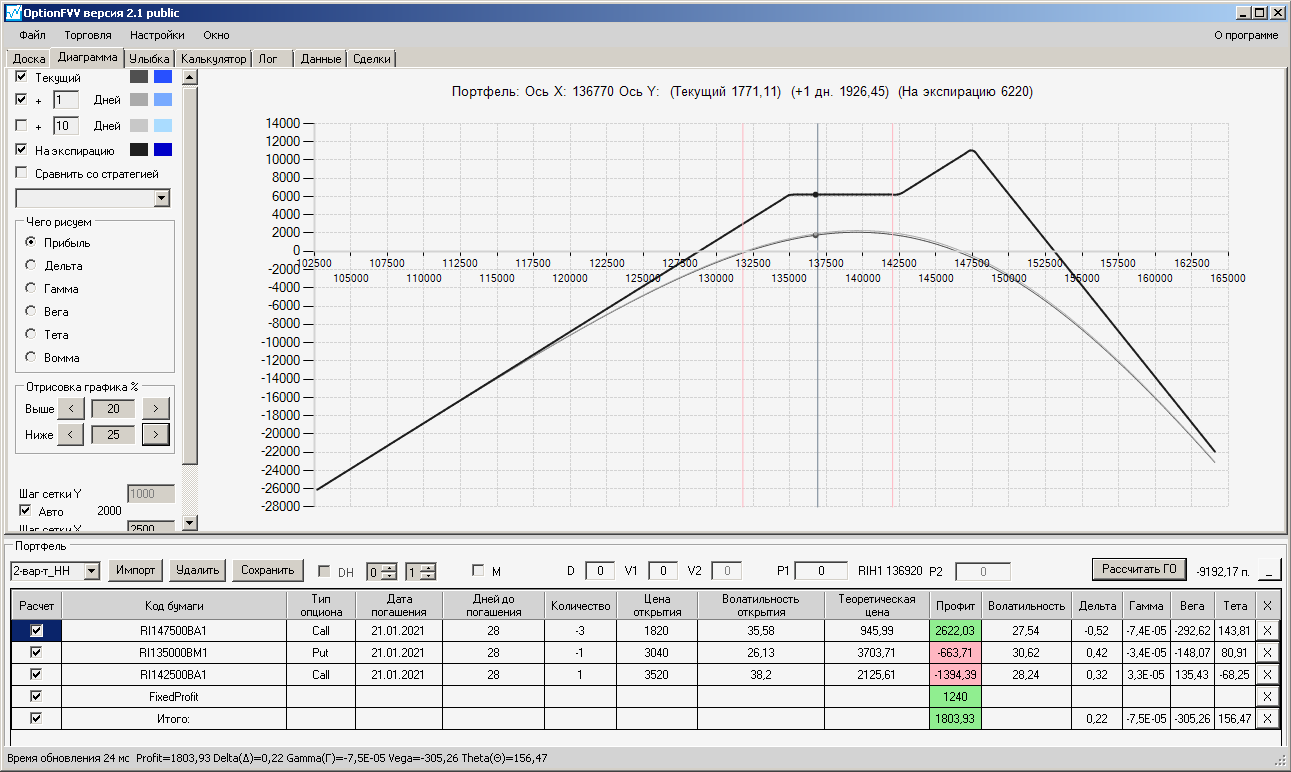Delete the RI147500BA1 row with X
Image resolution: width=1291 pixels, height=772 pixels.
point(1267,630)
